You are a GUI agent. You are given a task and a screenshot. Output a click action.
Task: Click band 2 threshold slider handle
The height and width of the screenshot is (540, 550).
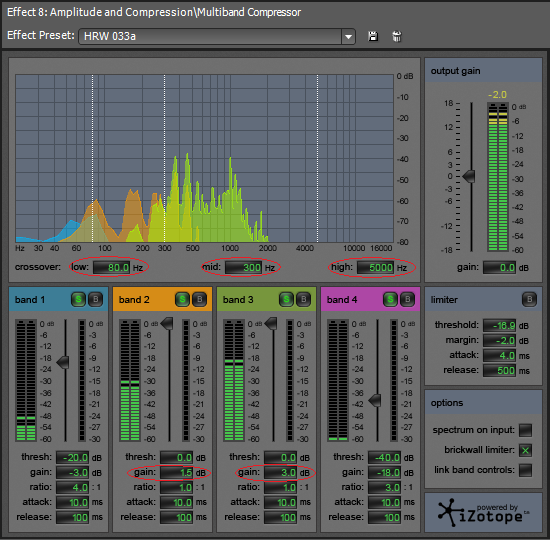tap(167, 324)
